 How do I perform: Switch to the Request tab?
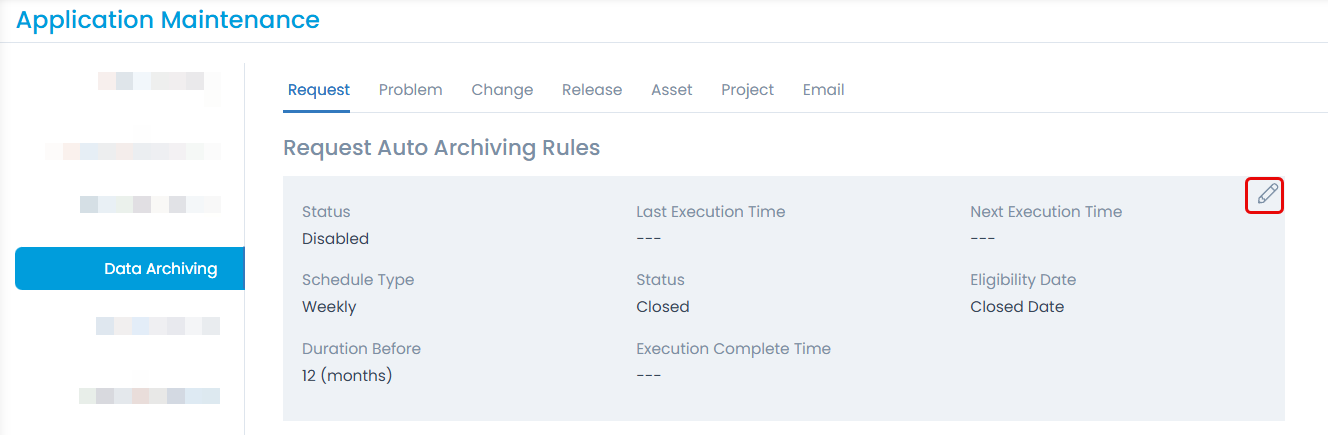[319, 90]
